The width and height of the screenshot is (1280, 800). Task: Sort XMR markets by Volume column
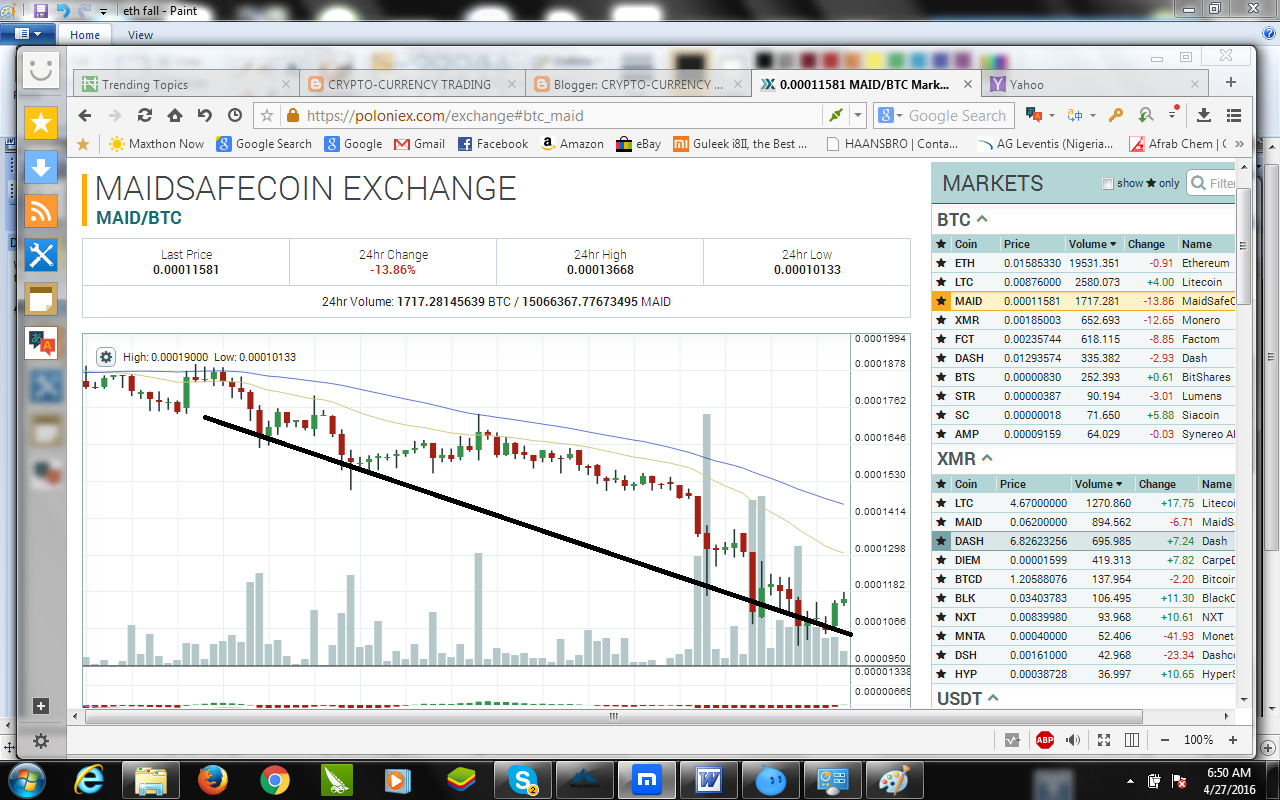tap(1098, 484)
